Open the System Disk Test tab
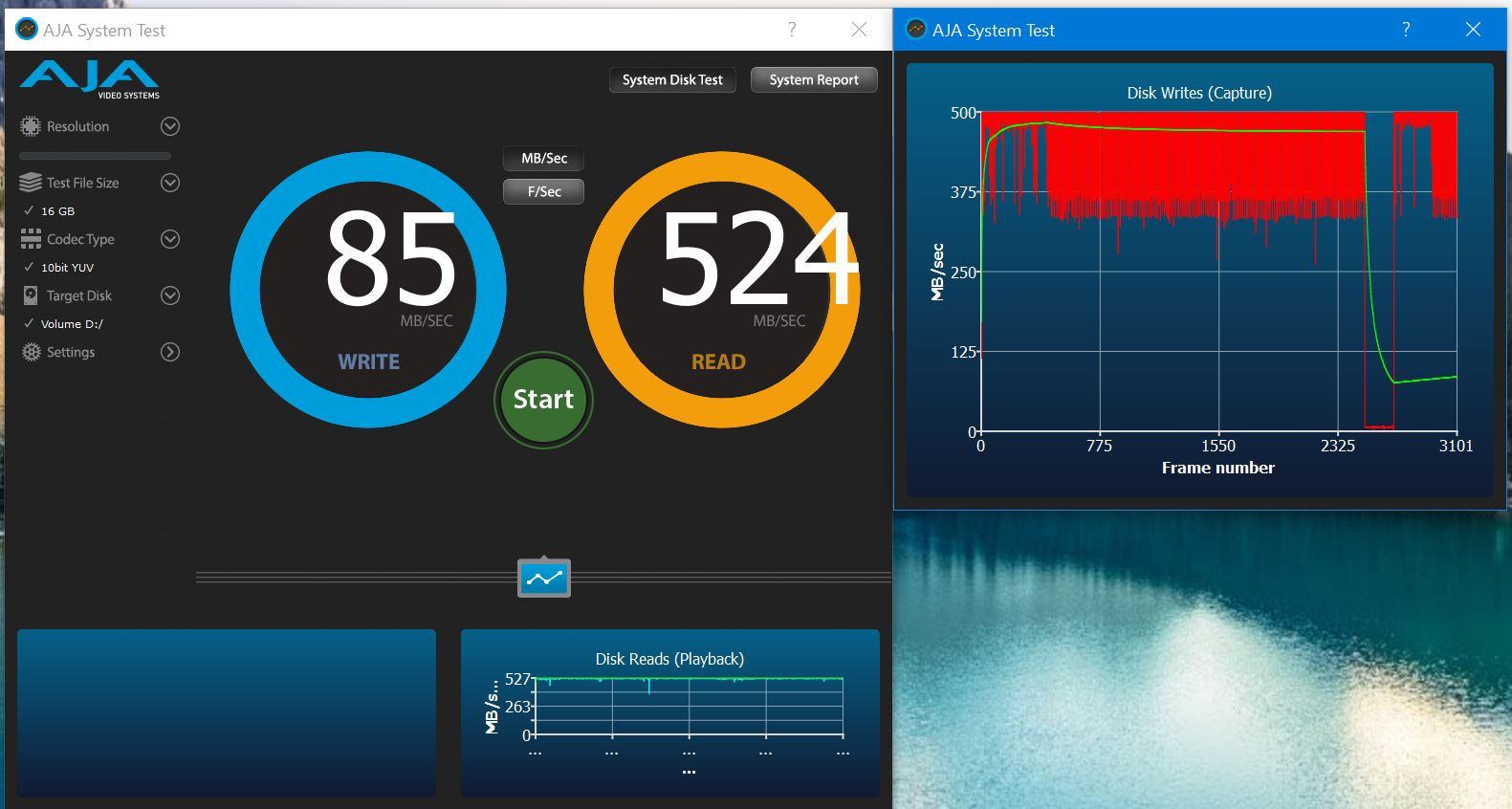Viewport: 1512px width, 809px height. click(672, 80)
